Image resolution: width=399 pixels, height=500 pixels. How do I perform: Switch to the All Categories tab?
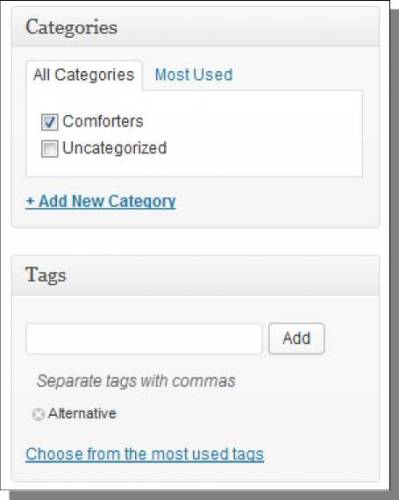point(84,75)
